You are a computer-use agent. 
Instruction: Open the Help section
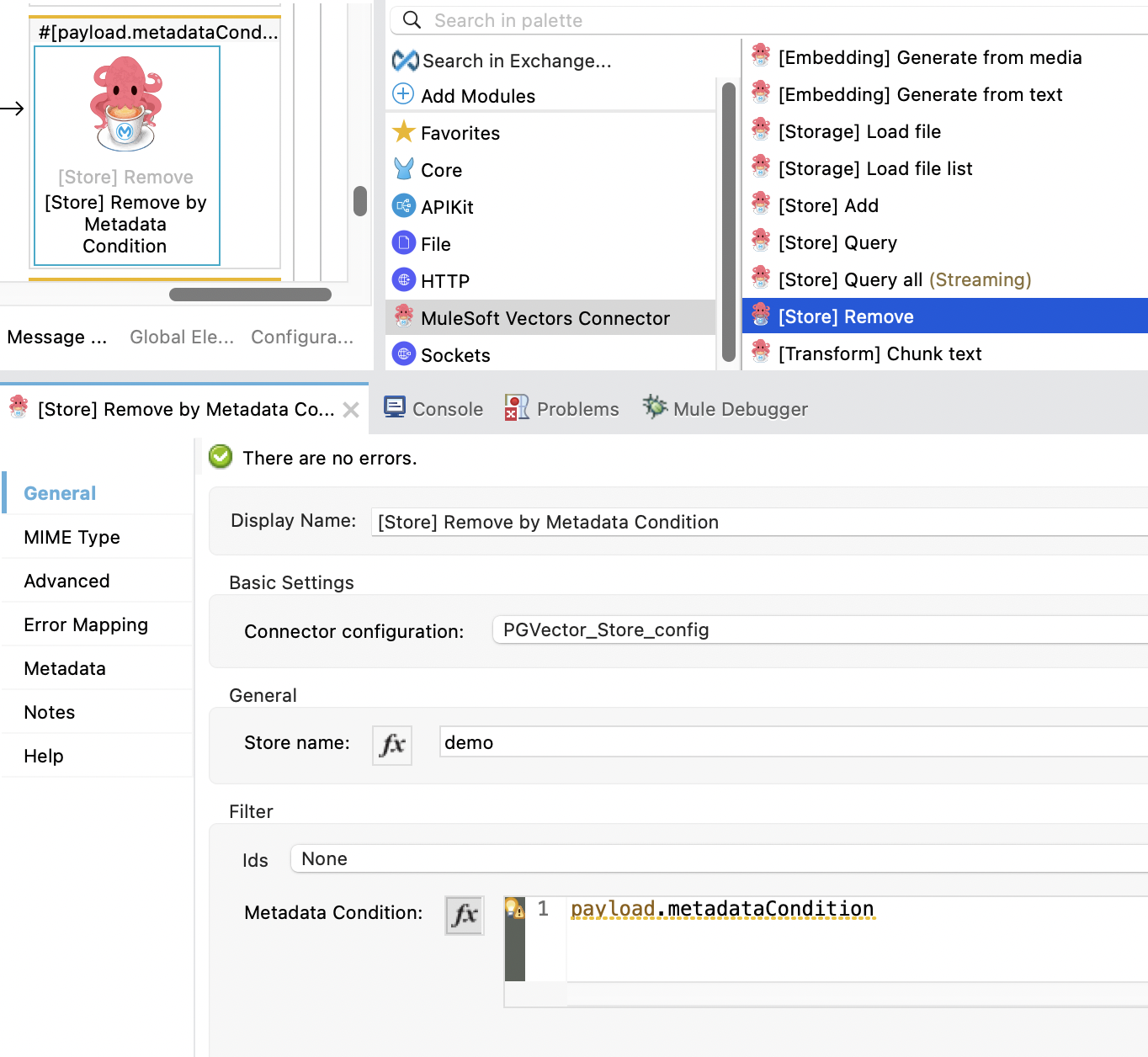point(98,756)
